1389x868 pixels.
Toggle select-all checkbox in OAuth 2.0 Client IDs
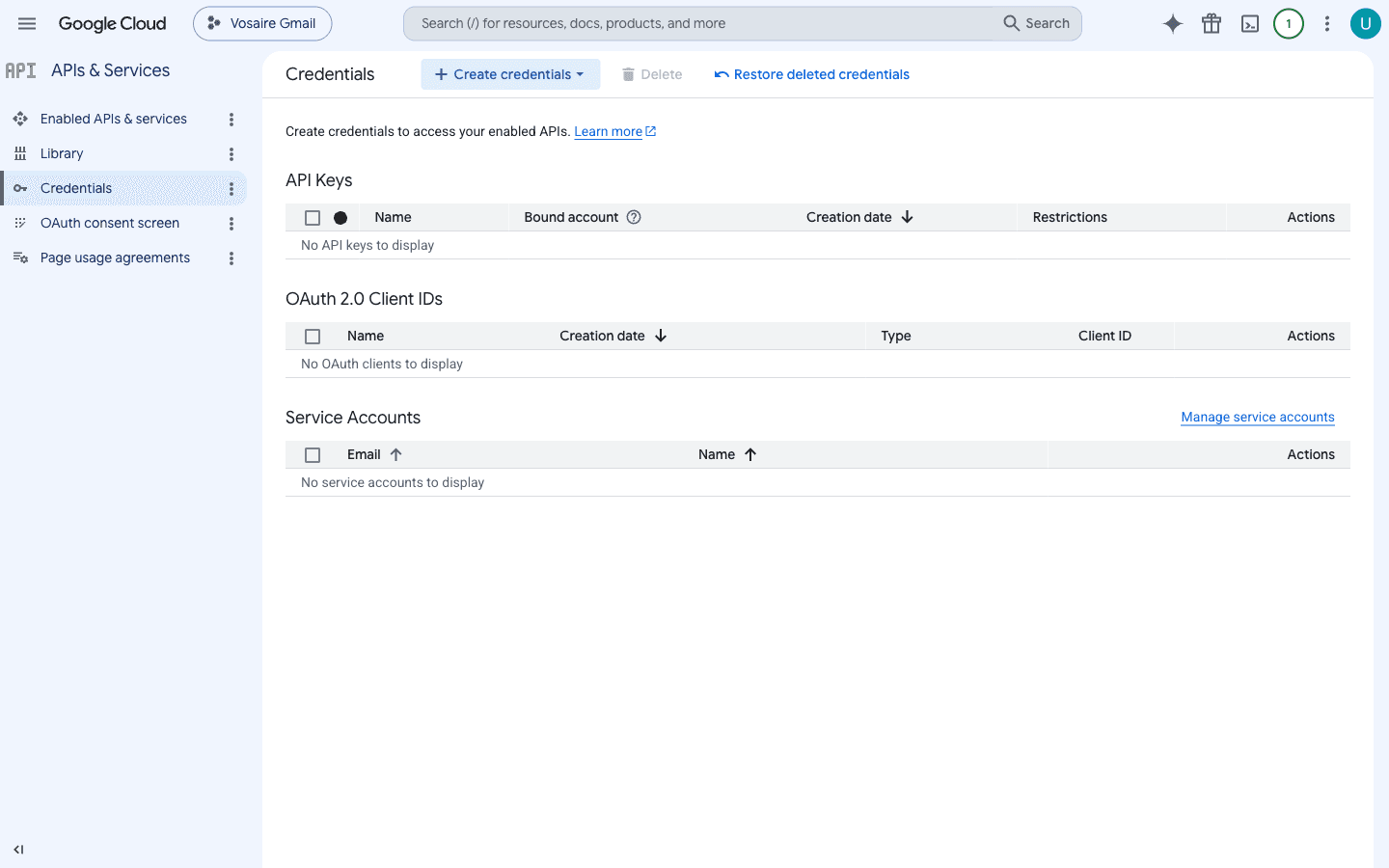click(x=313, y=337)
